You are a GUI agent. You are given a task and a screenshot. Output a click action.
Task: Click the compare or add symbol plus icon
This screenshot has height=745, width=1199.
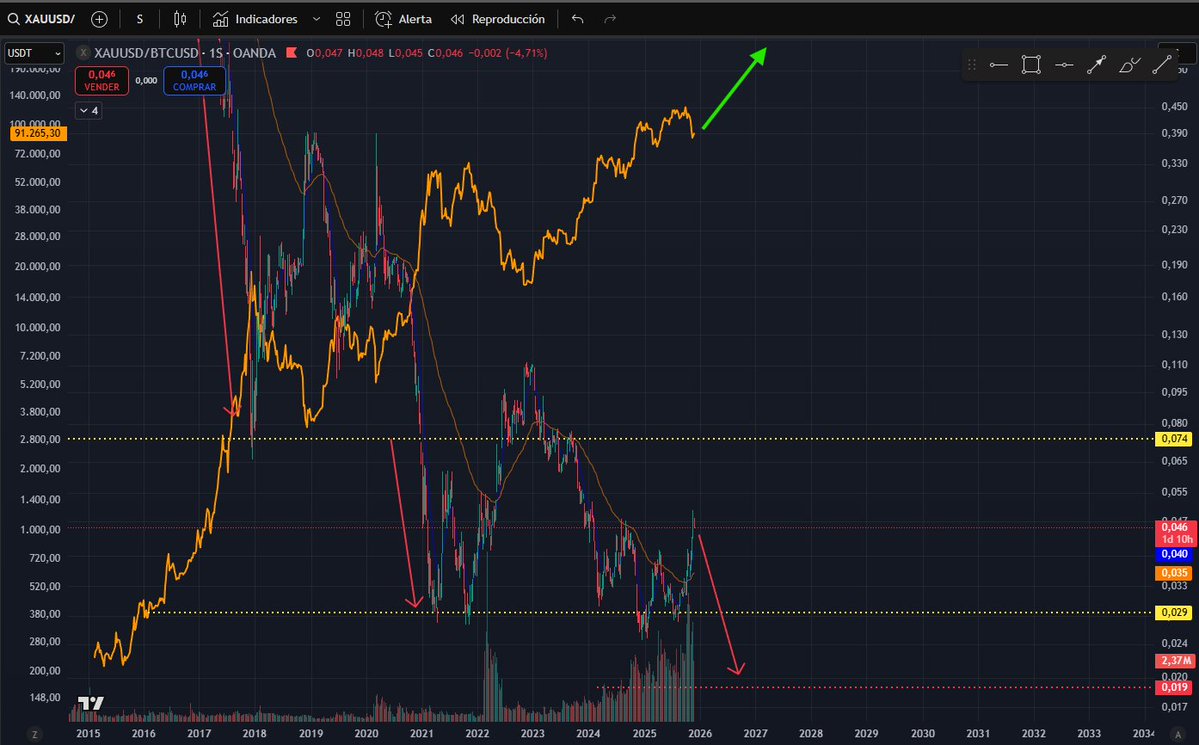(99, 19)
